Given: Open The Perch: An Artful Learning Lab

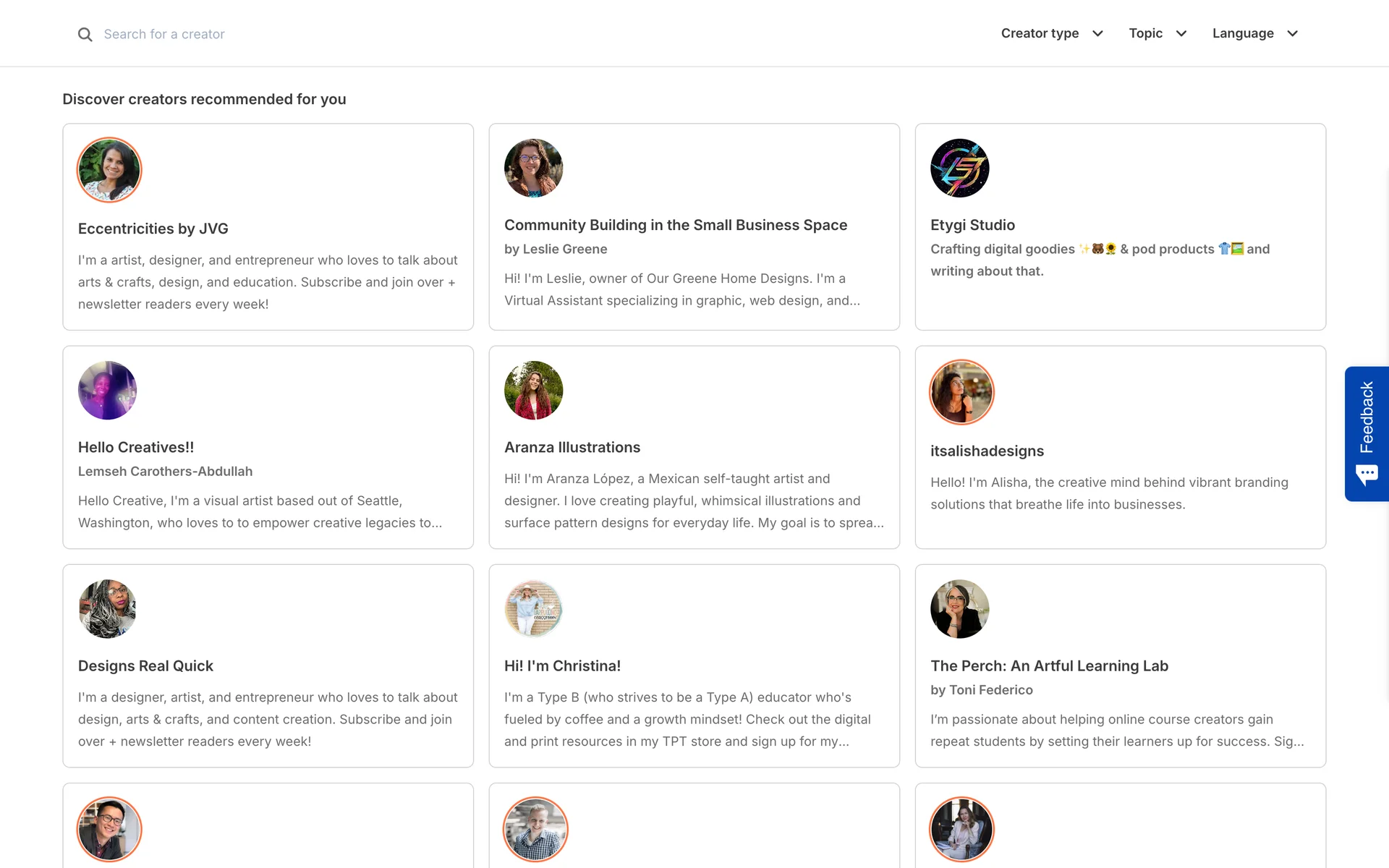Looking at the screenshot, I should [x=1049, y=665].
